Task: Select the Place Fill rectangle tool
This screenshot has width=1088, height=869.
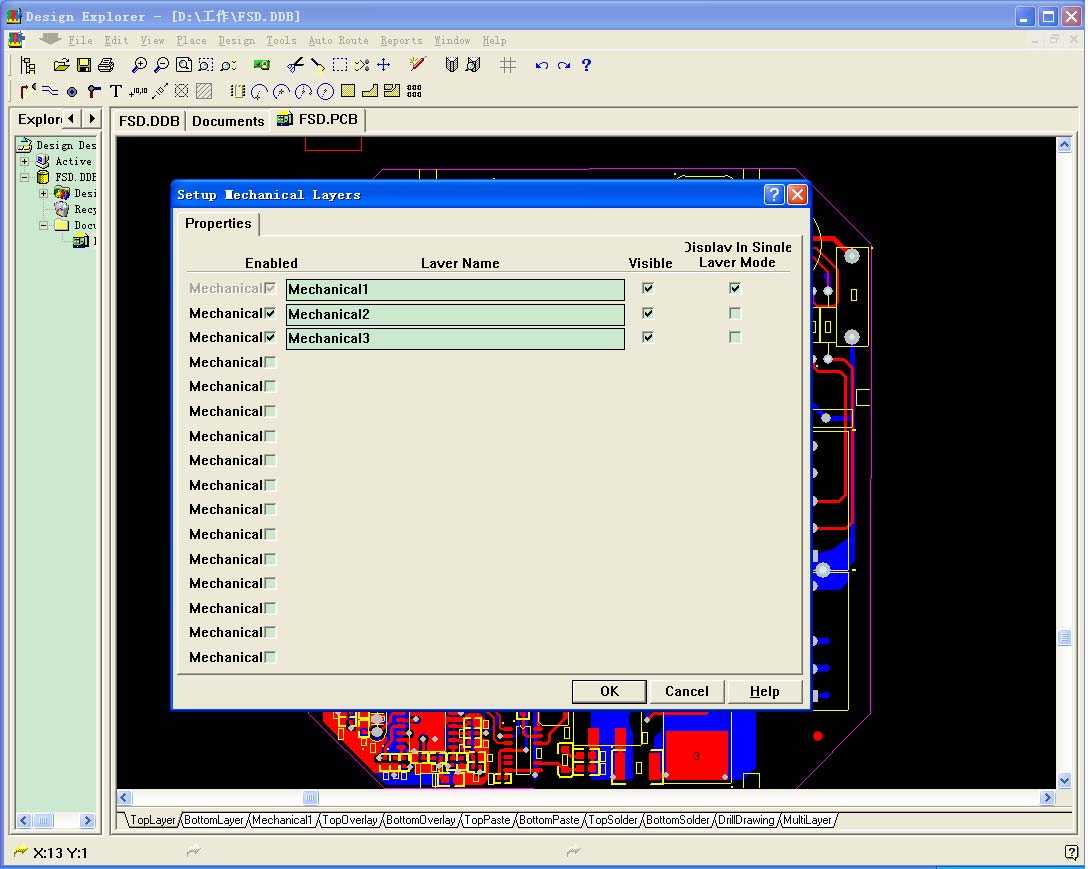Action: tap(348, 91)
